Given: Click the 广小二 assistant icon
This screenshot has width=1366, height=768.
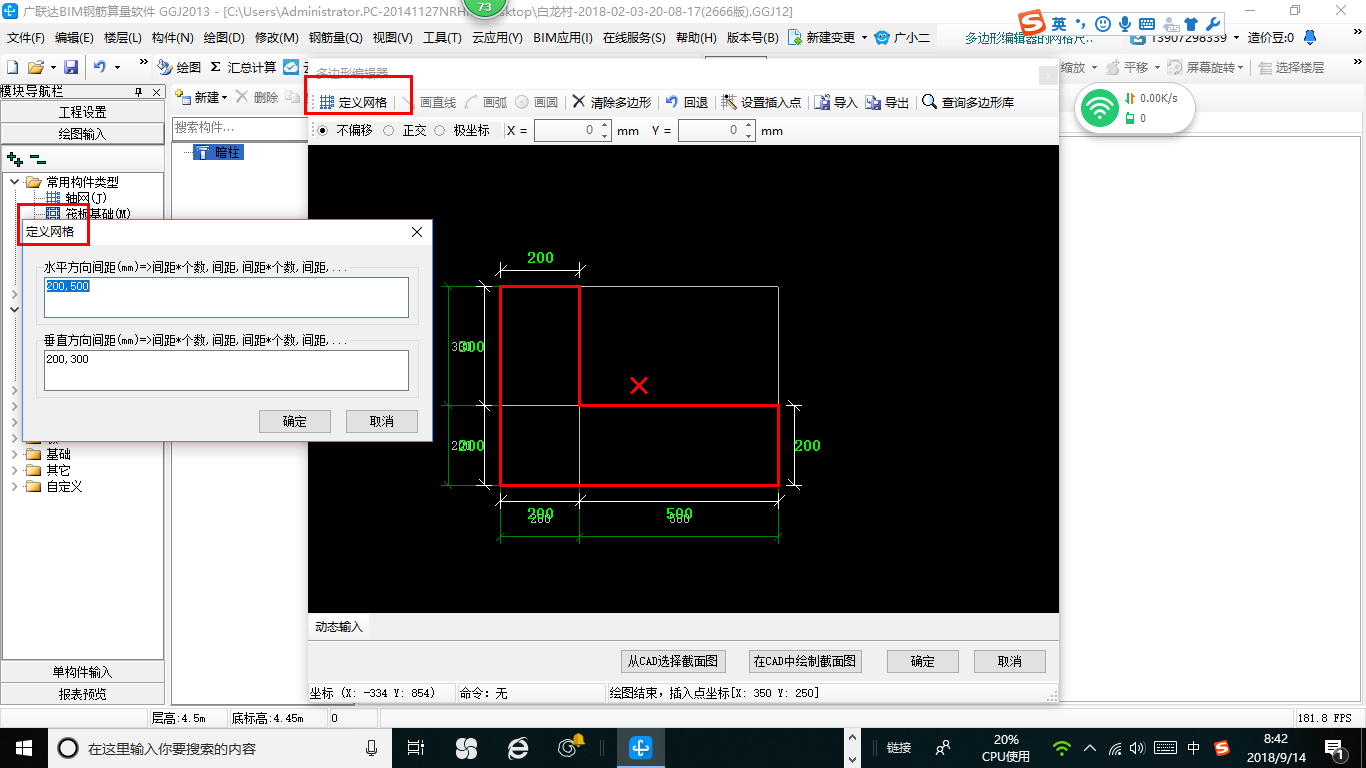Looking at the screenshot, I should pyautogui.click(x=882, y=37).
